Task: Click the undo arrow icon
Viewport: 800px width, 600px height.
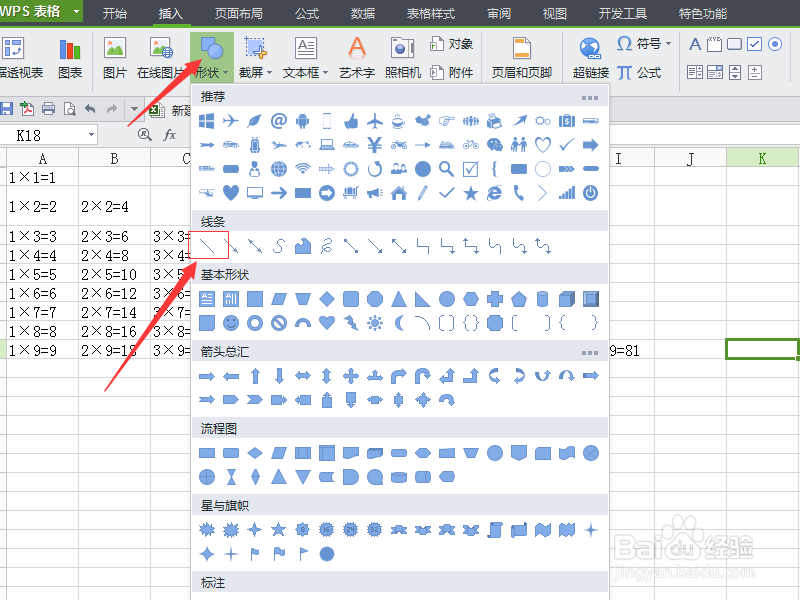Action: pyautogui.click(x=90, y=108)
